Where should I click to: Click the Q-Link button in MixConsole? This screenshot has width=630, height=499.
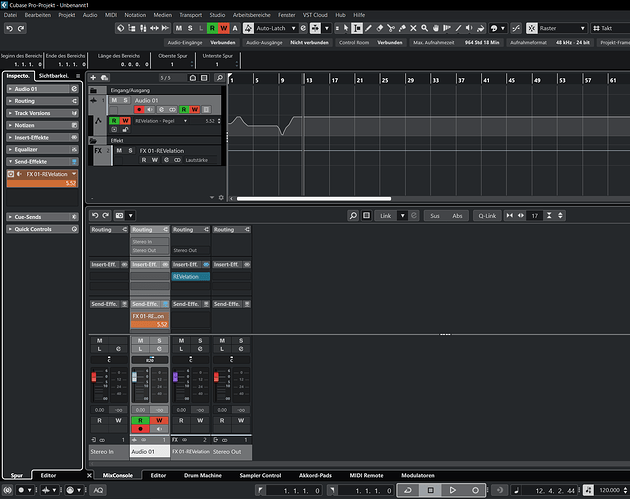[487, 215]
